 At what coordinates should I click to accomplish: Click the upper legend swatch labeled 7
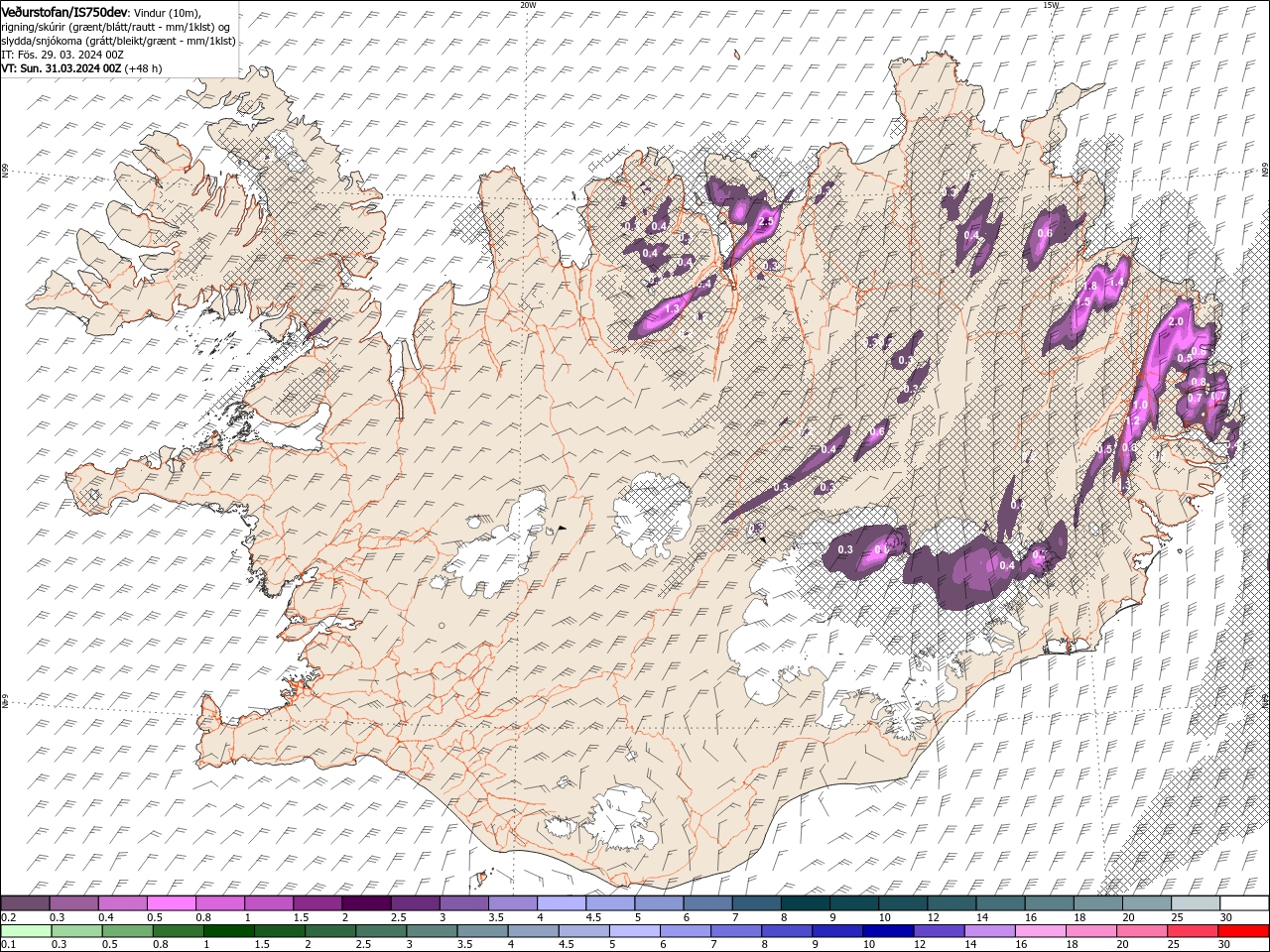[x=755, y=903]
